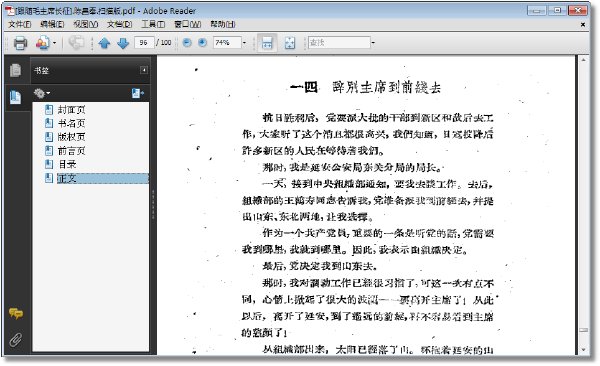Click the 书签 panel title

pos(41,70)
